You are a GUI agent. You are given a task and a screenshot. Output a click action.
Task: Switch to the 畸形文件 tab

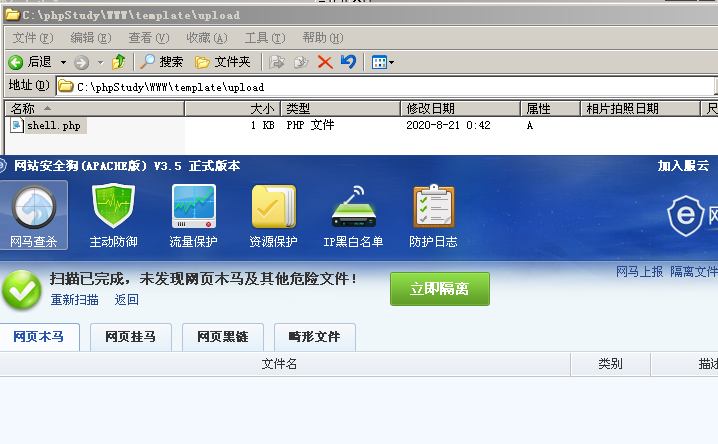click(315, 337)
